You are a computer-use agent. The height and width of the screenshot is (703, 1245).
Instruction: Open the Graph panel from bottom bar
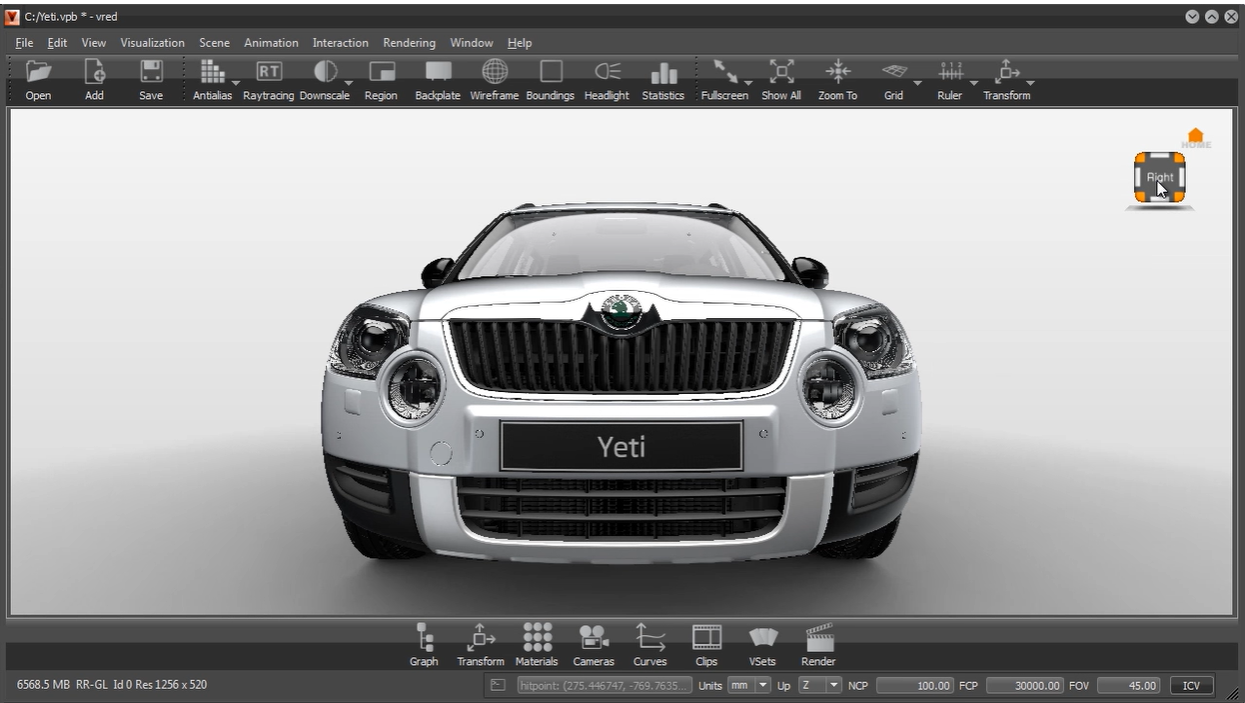(424, 637)
